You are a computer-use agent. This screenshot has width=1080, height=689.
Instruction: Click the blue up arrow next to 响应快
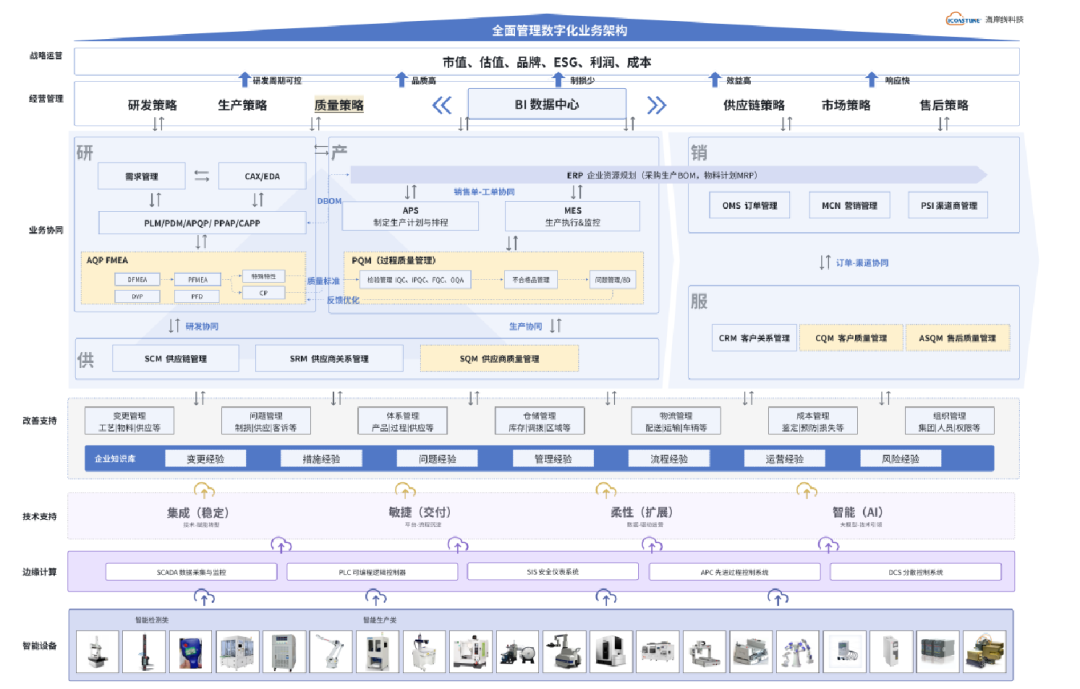pos(871,80)
